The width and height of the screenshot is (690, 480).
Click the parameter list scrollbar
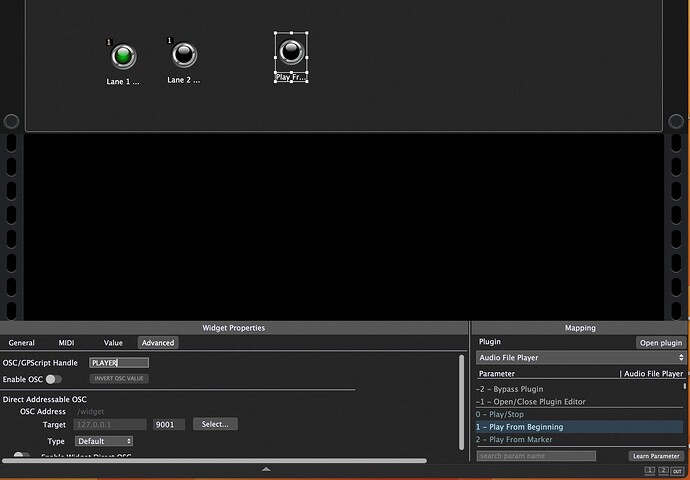[684, 386]
